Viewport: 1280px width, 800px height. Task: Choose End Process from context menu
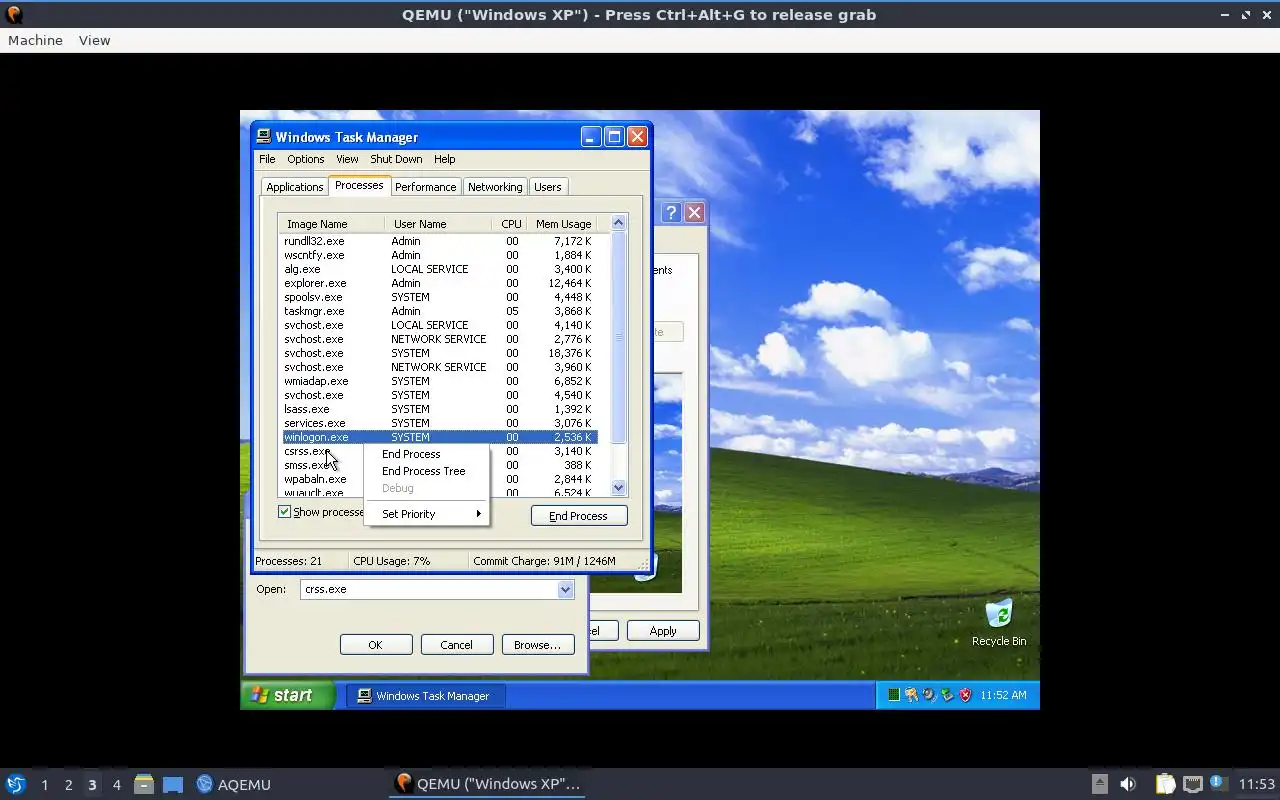click(427, 454)
